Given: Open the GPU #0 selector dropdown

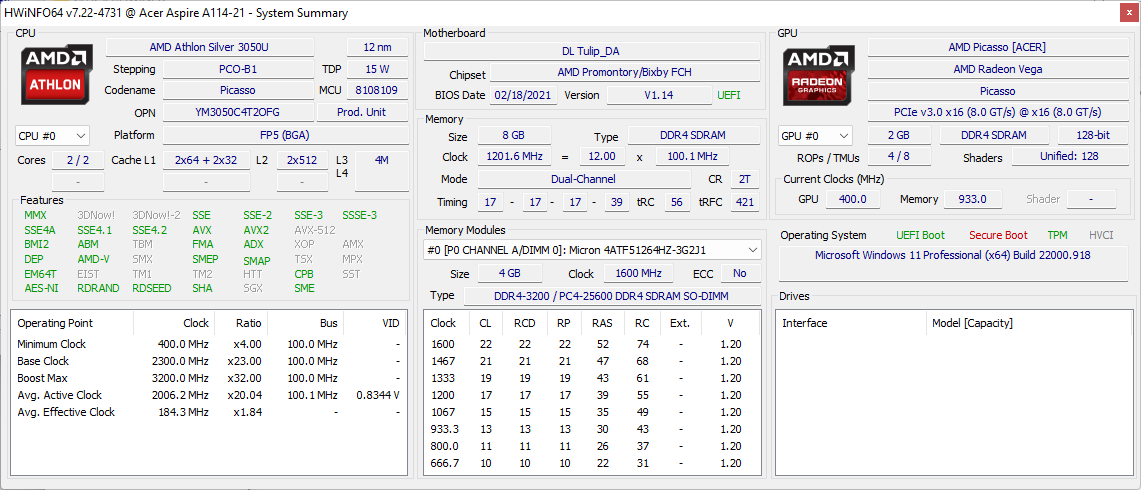Looking at the screenshot, I should (x=815, y=135).
